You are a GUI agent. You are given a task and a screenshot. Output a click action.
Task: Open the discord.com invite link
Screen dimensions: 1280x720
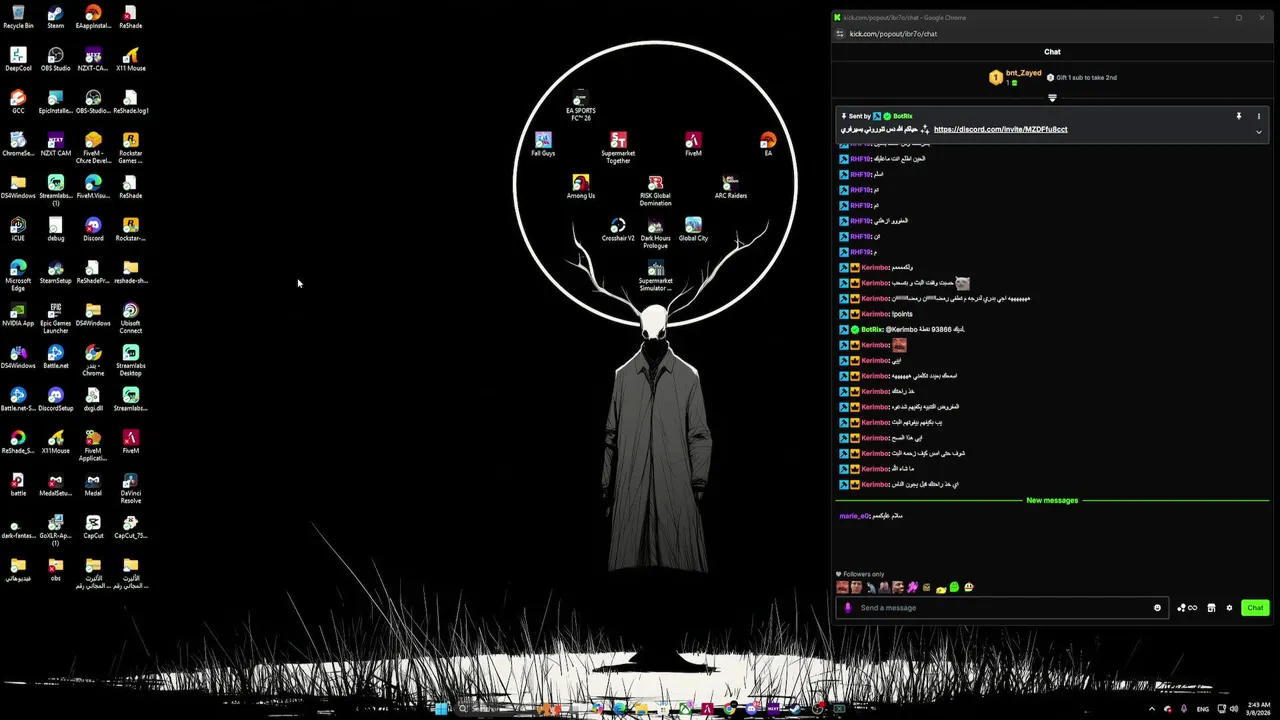(1000, 129)
